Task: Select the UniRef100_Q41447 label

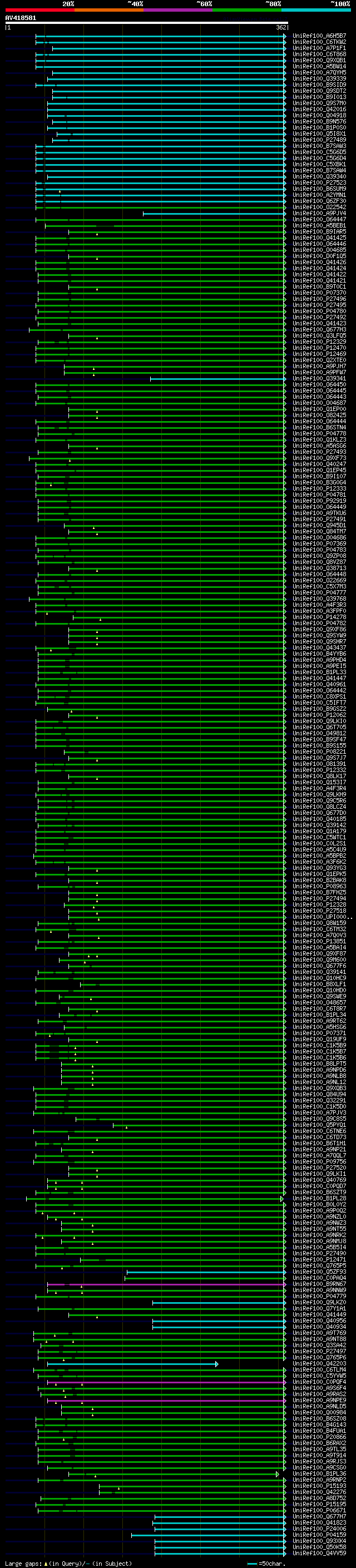Action: [x=319, y=678]
